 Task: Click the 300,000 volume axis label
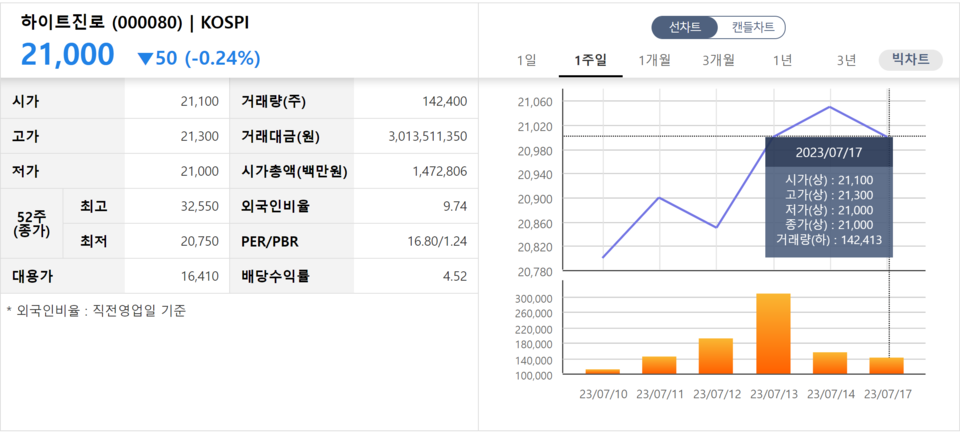pos(533,299)
